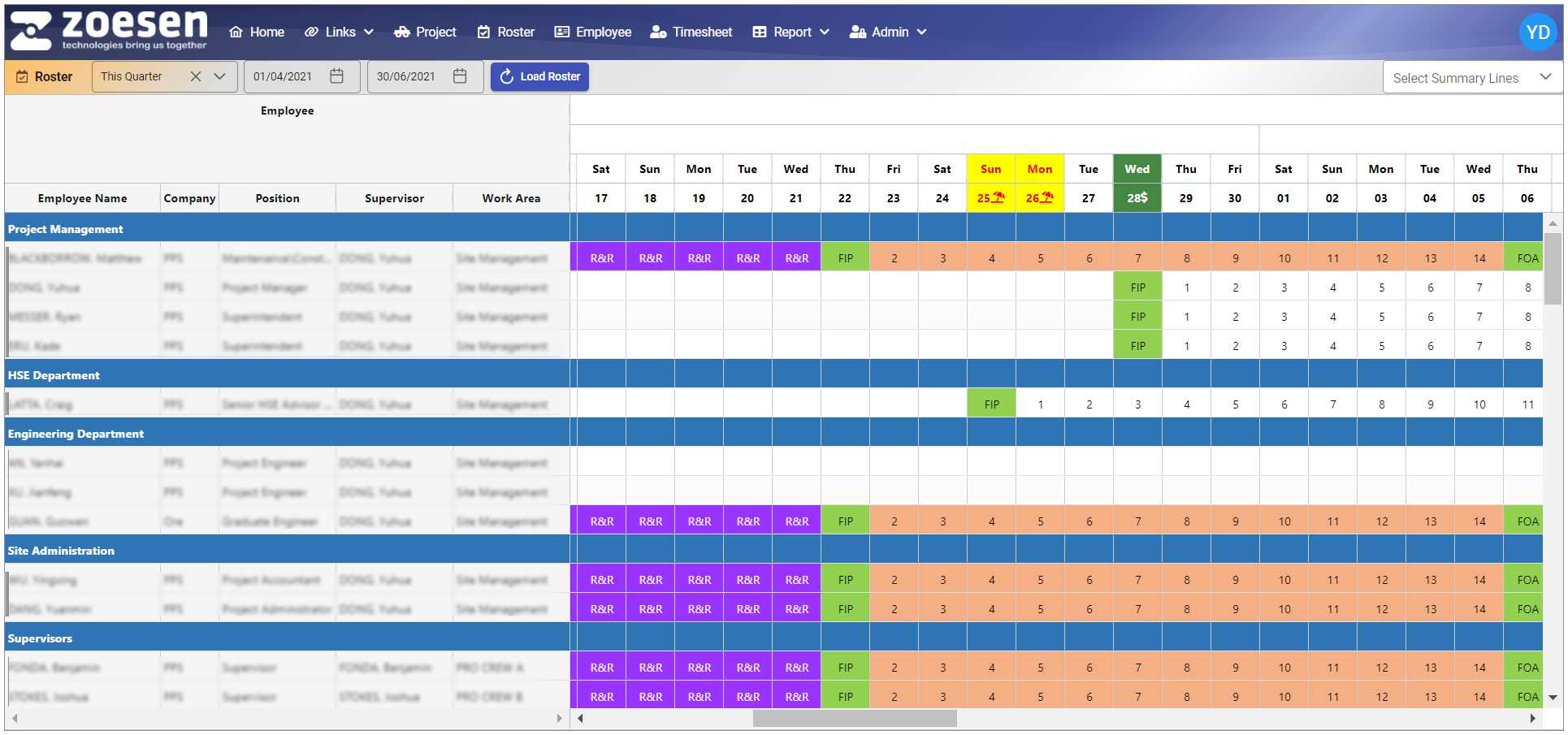Click the roster grid scroll-down arrow

pos(1553,697)
